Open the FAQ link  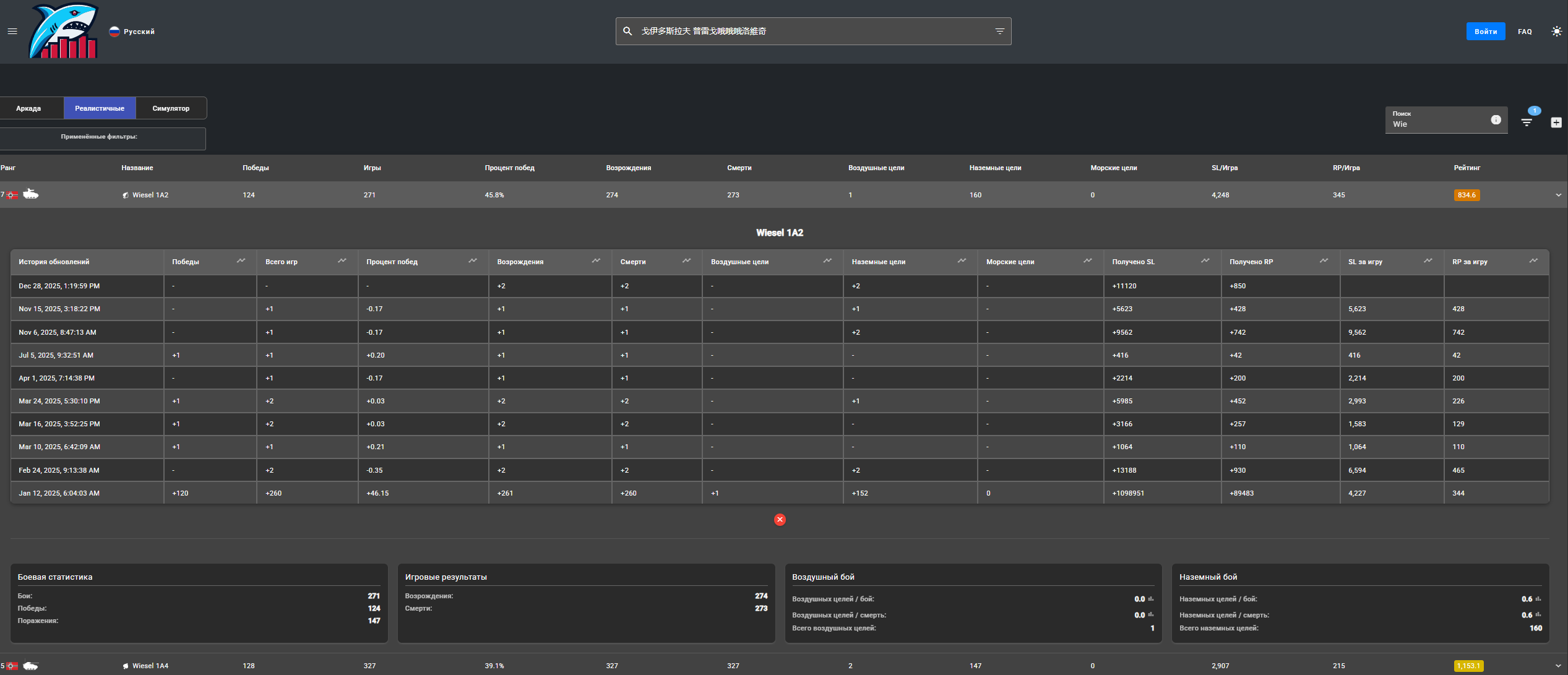[x=1525, y=32]
